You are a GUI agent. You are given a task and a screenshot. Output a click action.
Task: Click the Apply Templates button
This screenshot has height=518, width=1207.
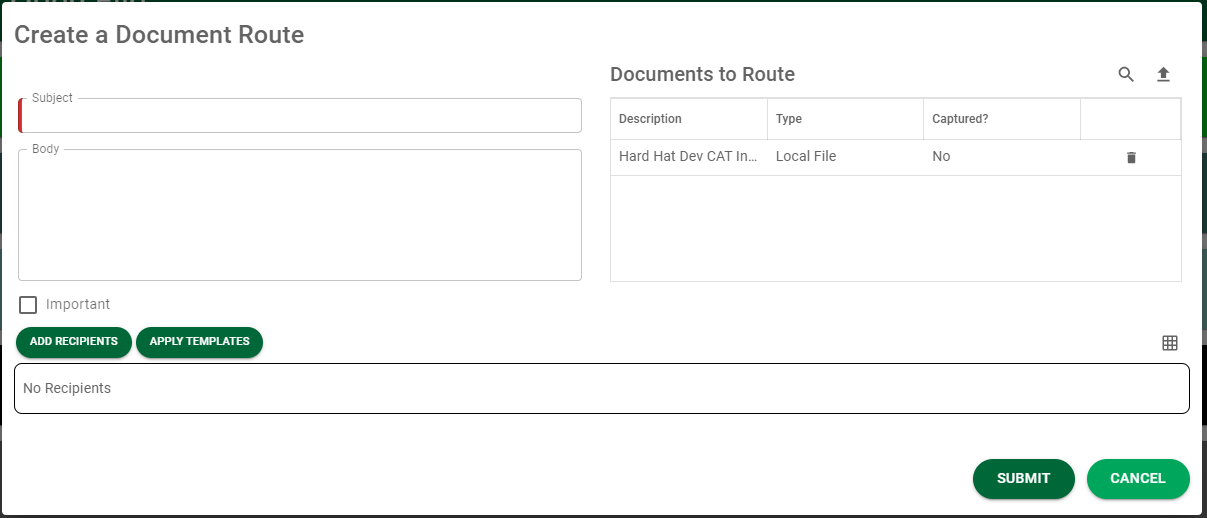[199, 342]
